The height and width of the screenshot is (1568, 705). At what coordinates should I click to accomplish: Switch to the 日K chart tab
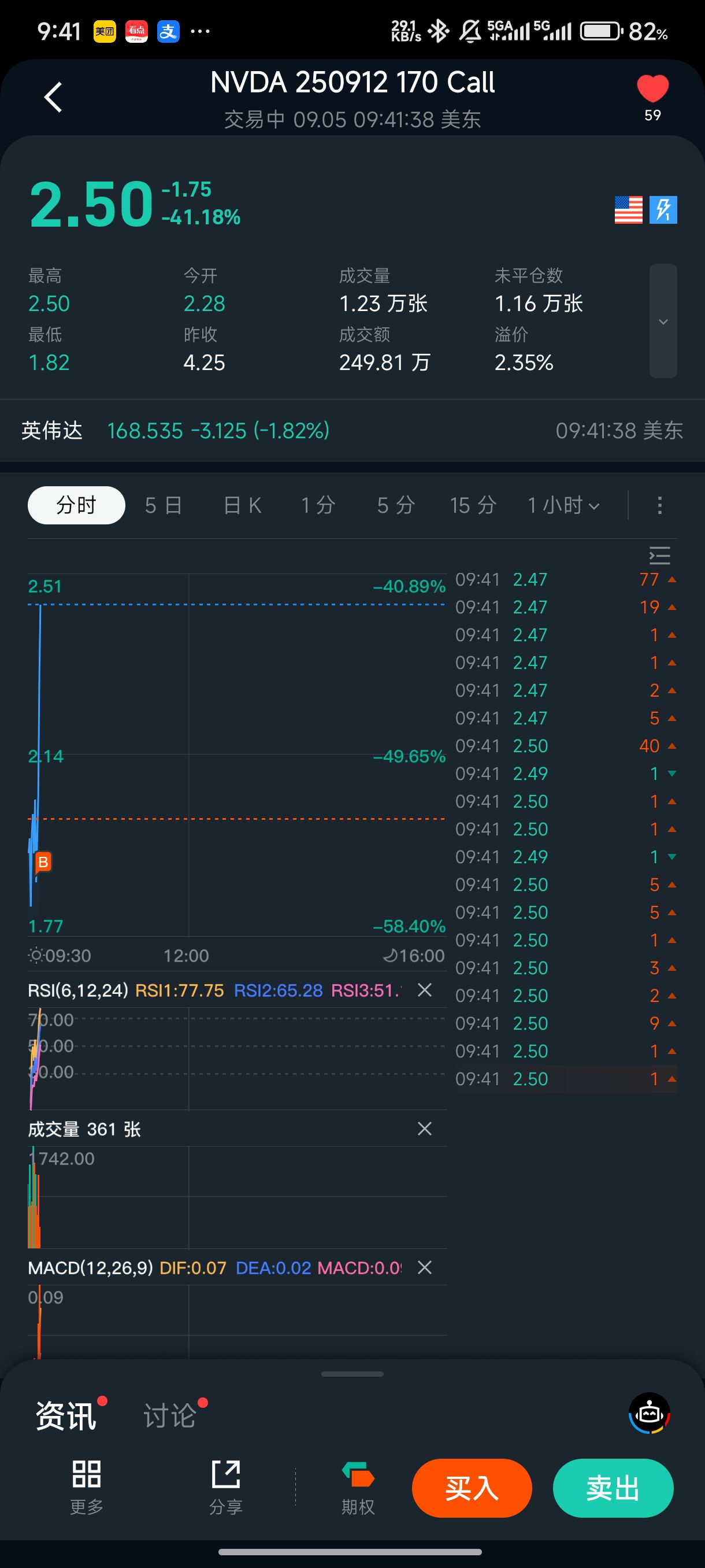(x=243, y=505)
